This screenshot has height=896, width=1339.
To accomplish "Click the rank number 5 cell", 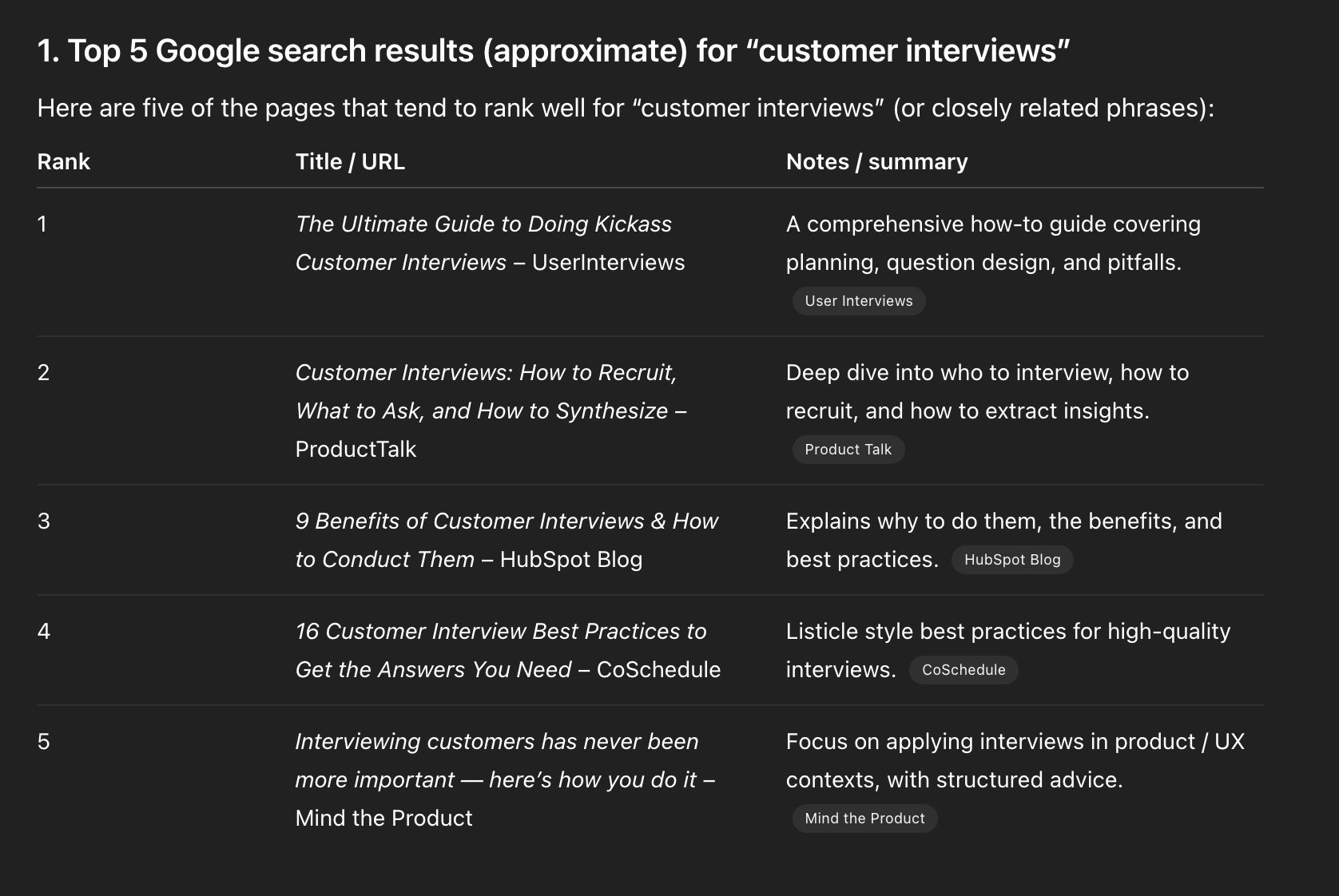I will pos(44,742).
